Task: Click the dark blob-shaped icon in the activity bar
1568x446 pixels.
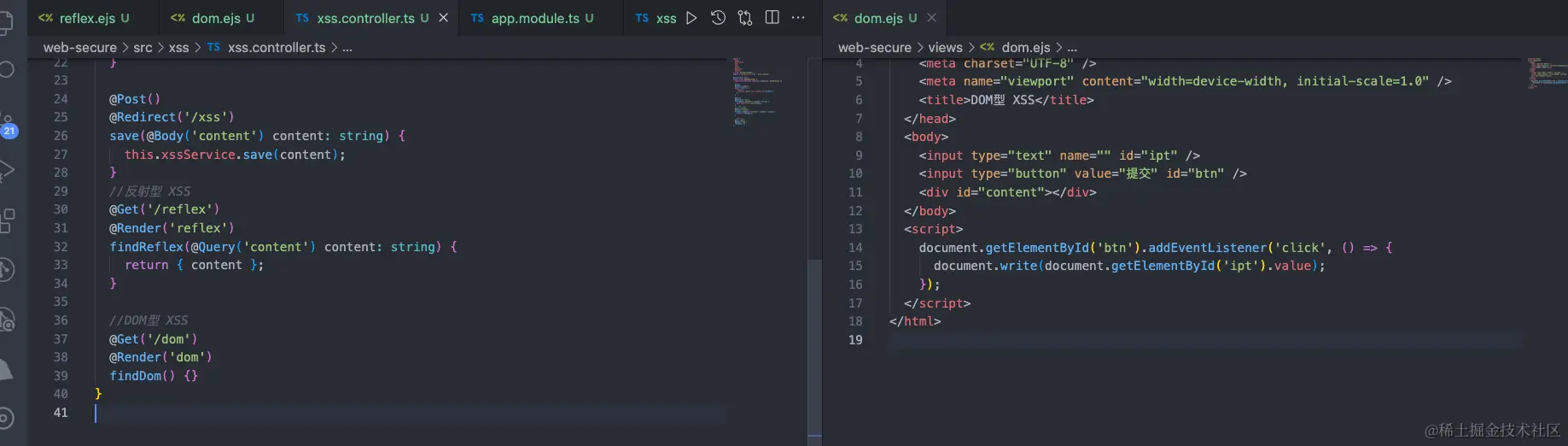Action: click(6, 369)
